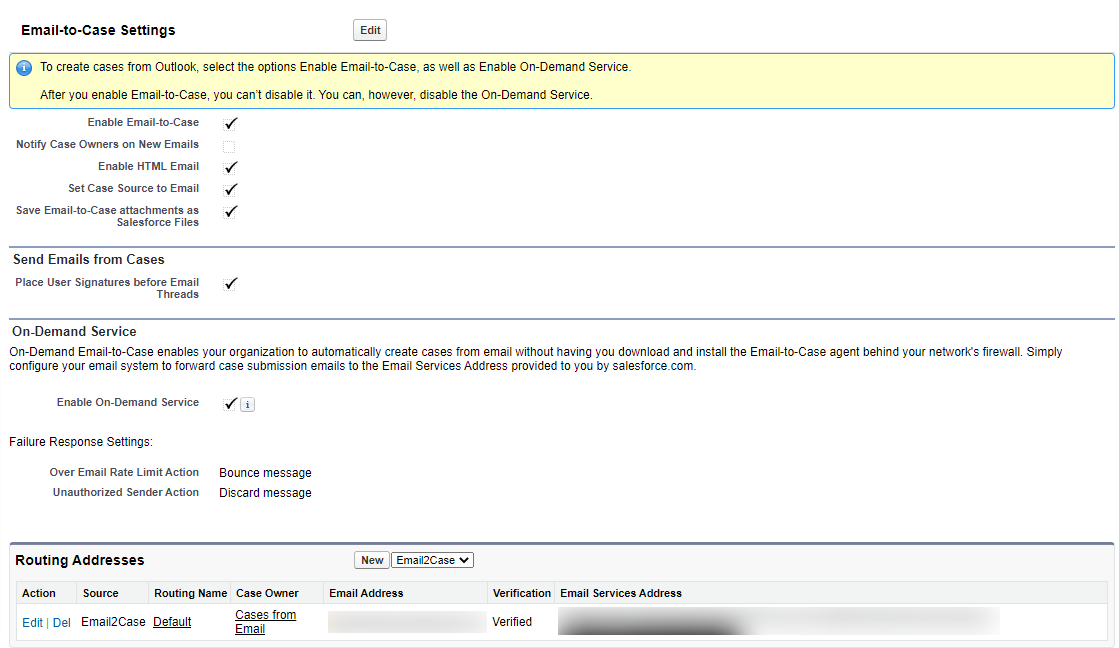Open the Email2Case routing type dropdown
1119x648 pixels.
coord(433,560)
